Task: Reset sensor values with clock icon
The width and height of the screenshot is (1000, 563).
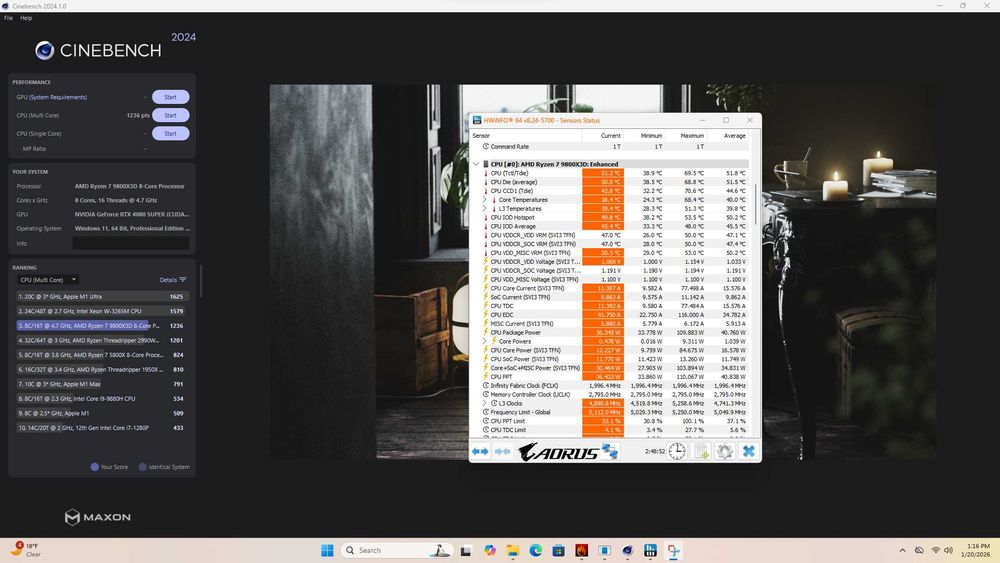Action: coord(677,451)
